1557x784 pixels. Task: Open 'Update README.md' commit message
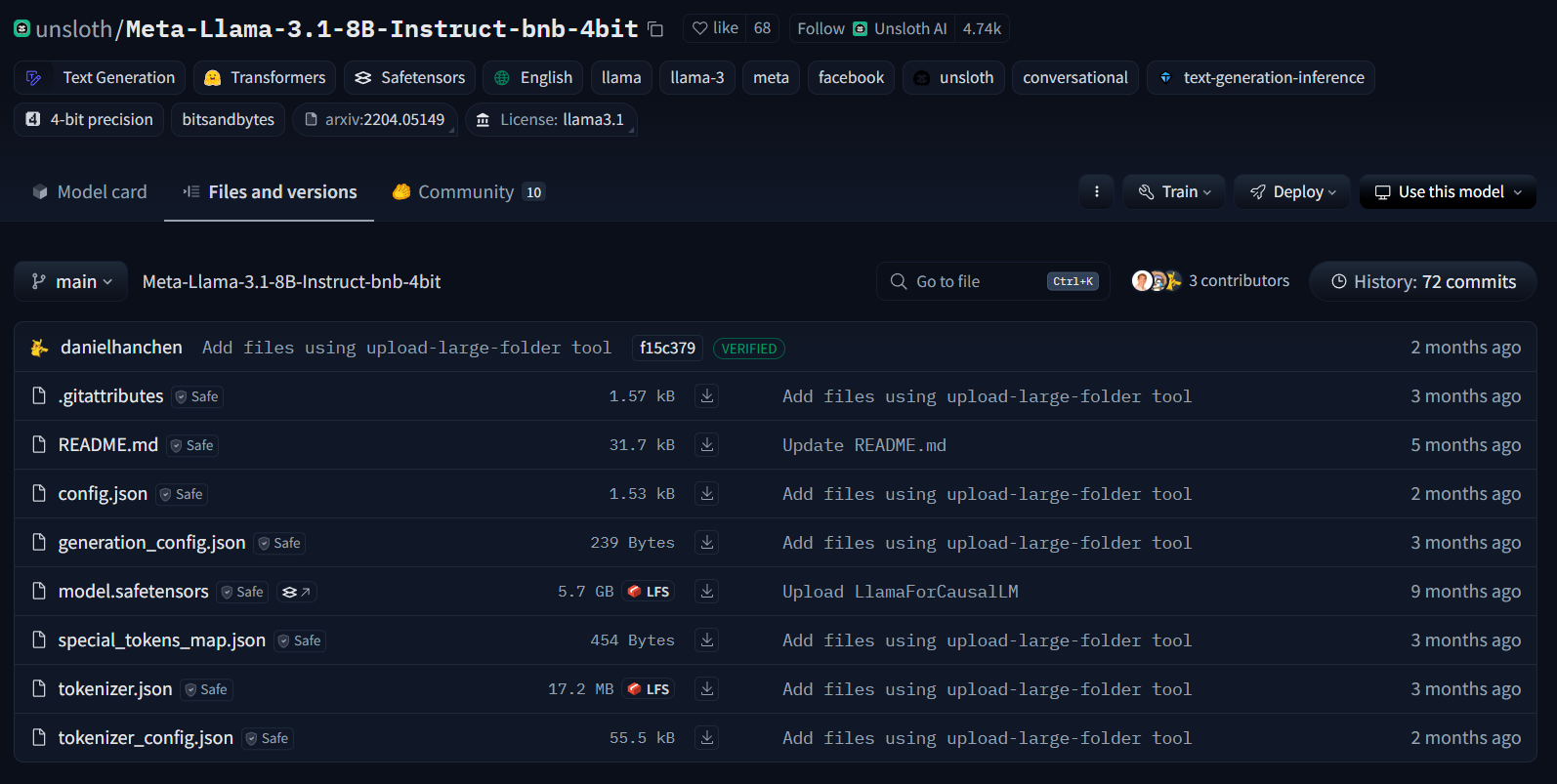(x=864, y=445)
